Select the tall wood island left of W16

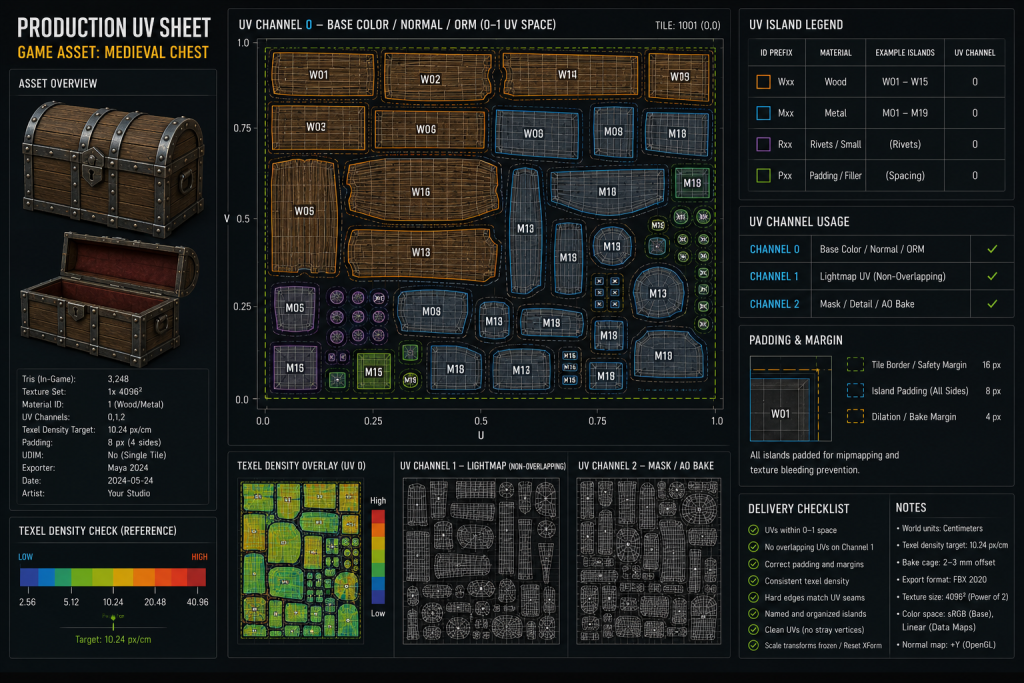click(304, 215)
